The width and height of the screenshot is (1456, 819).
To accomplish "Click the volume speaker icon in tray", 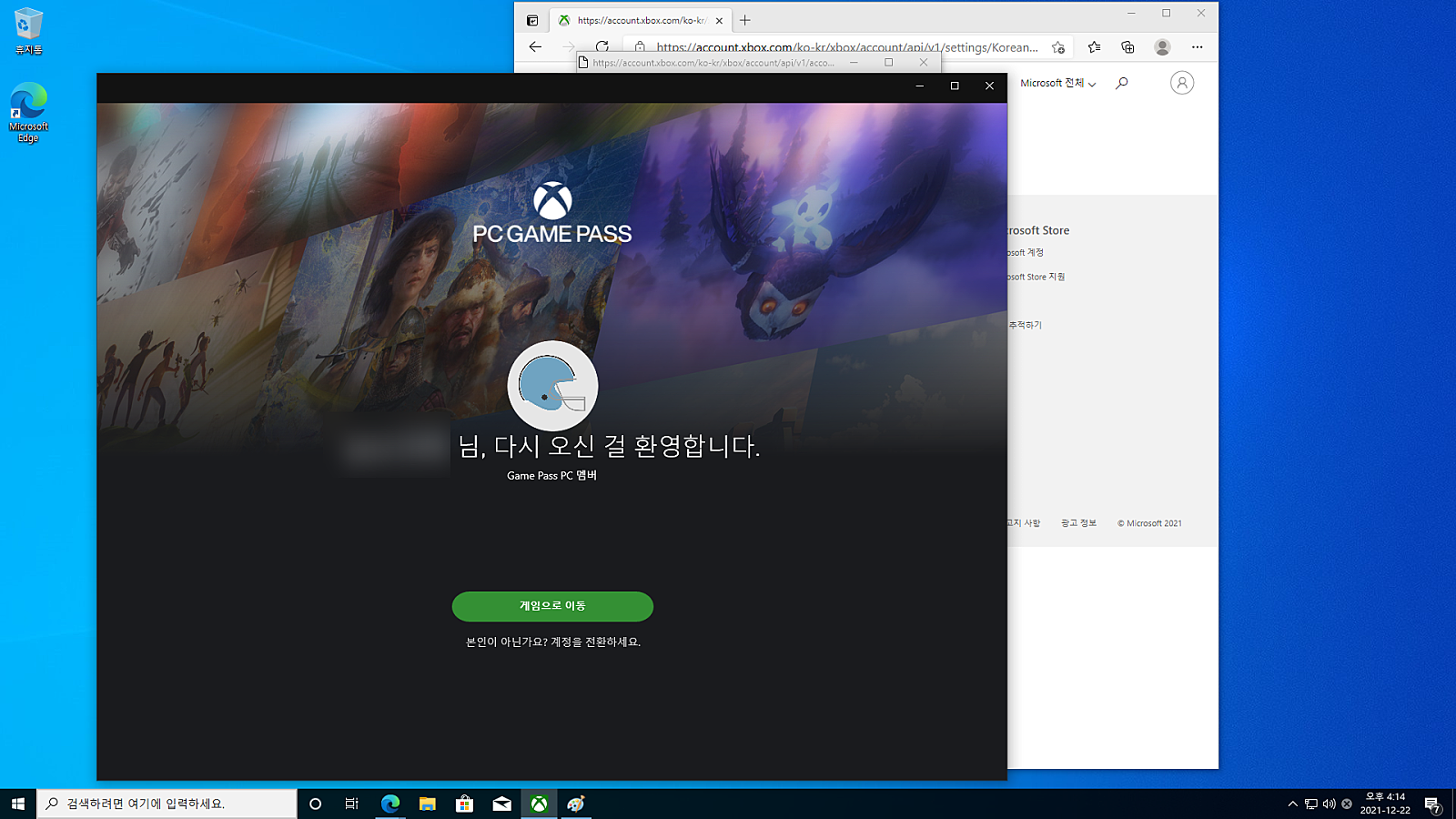I will pos(1329,804).
